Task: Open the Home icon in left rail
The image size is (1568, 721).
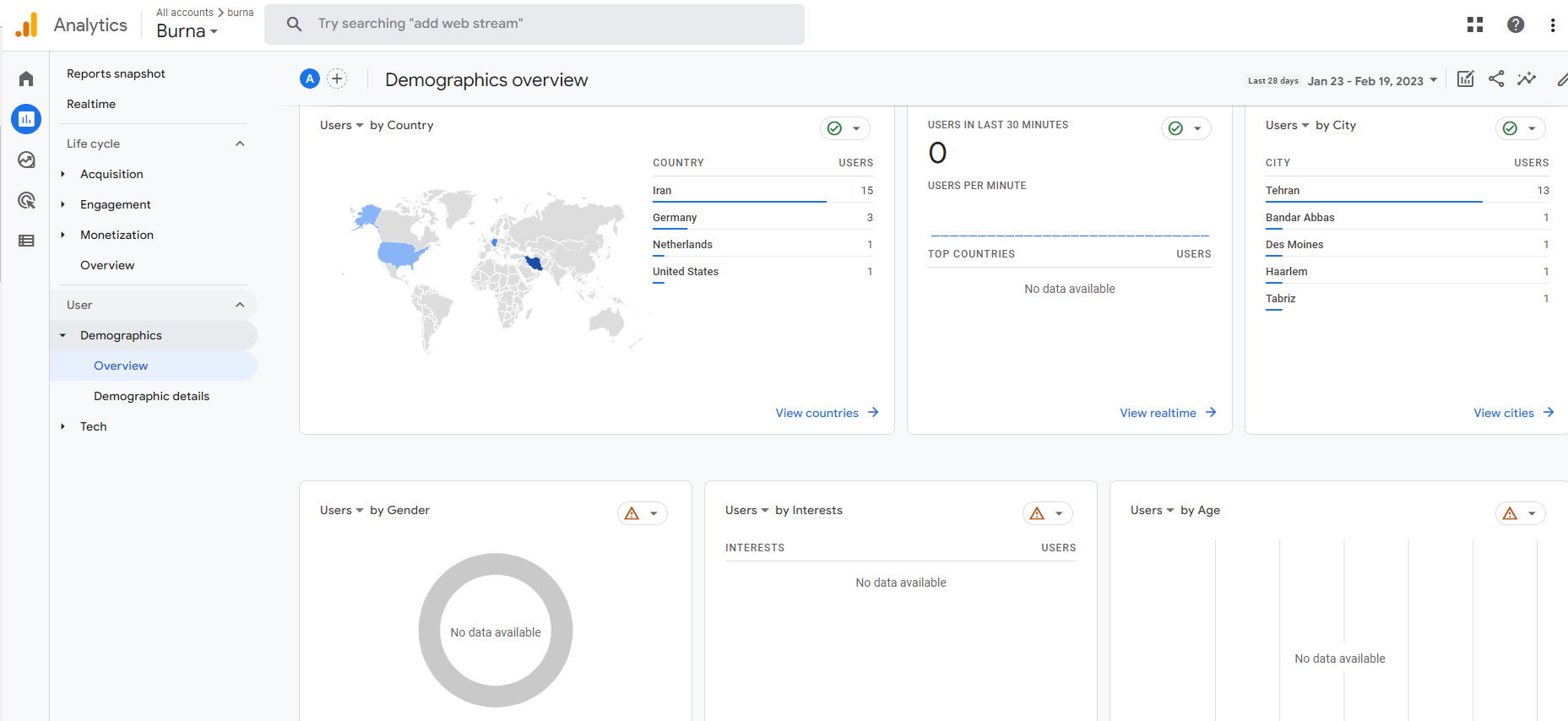Action: pyautogui.click(x=26, y=79)
